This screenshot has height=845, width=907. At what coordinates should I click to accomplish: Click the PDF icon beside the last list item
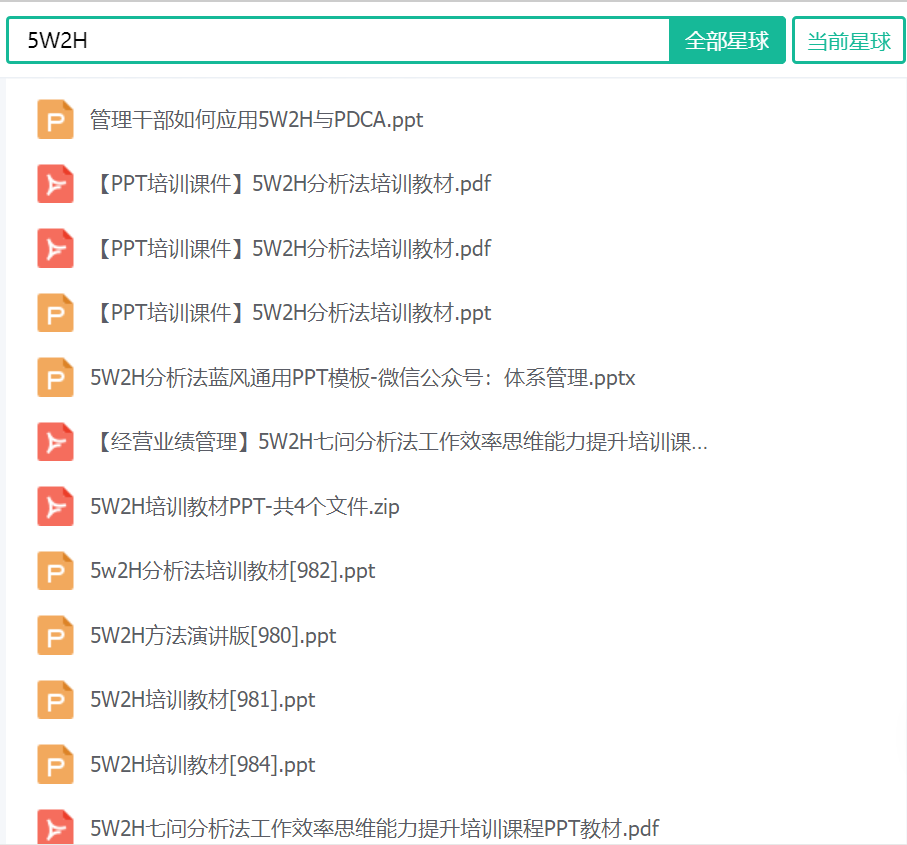point(56,828)
